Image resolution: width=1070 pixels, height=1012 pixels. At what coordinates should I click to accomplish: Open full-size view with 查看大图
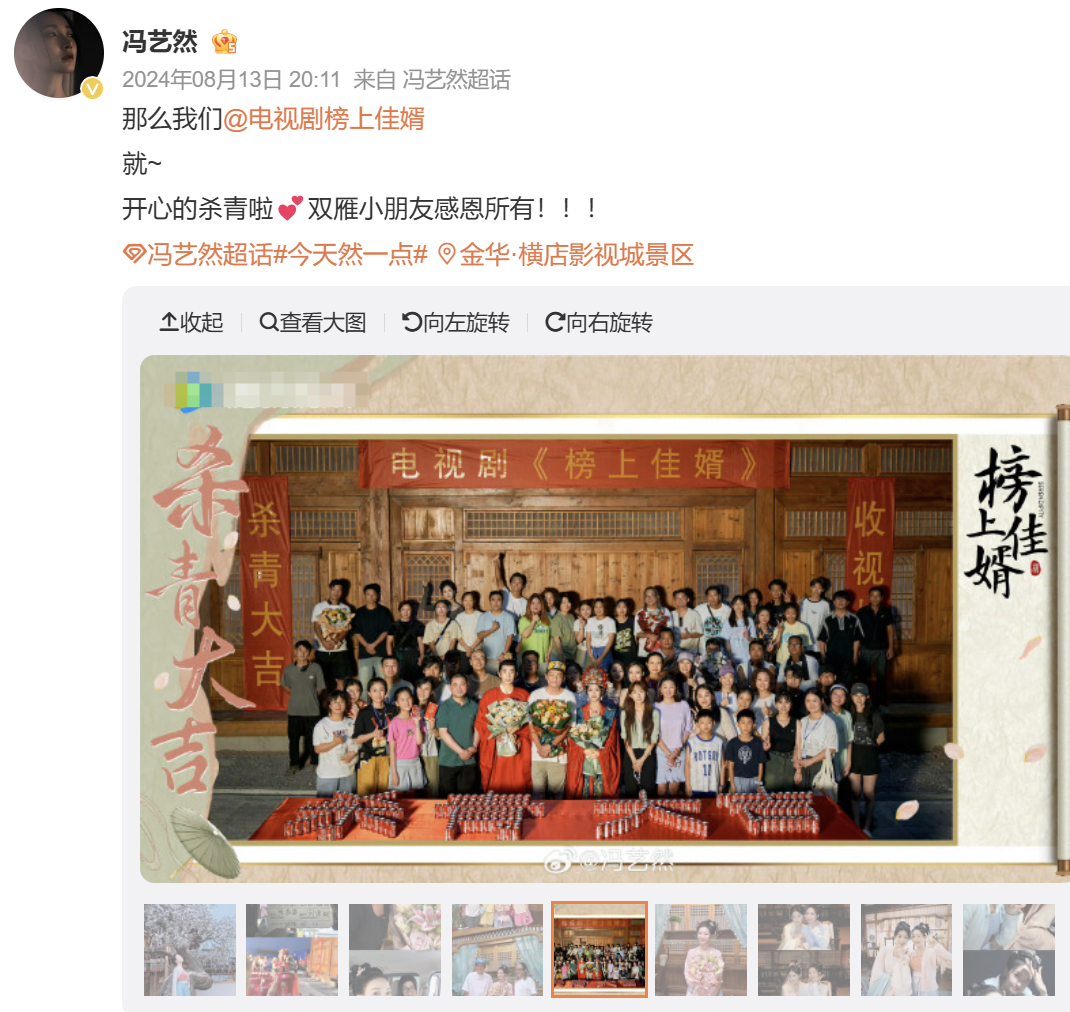coord(313,322)
